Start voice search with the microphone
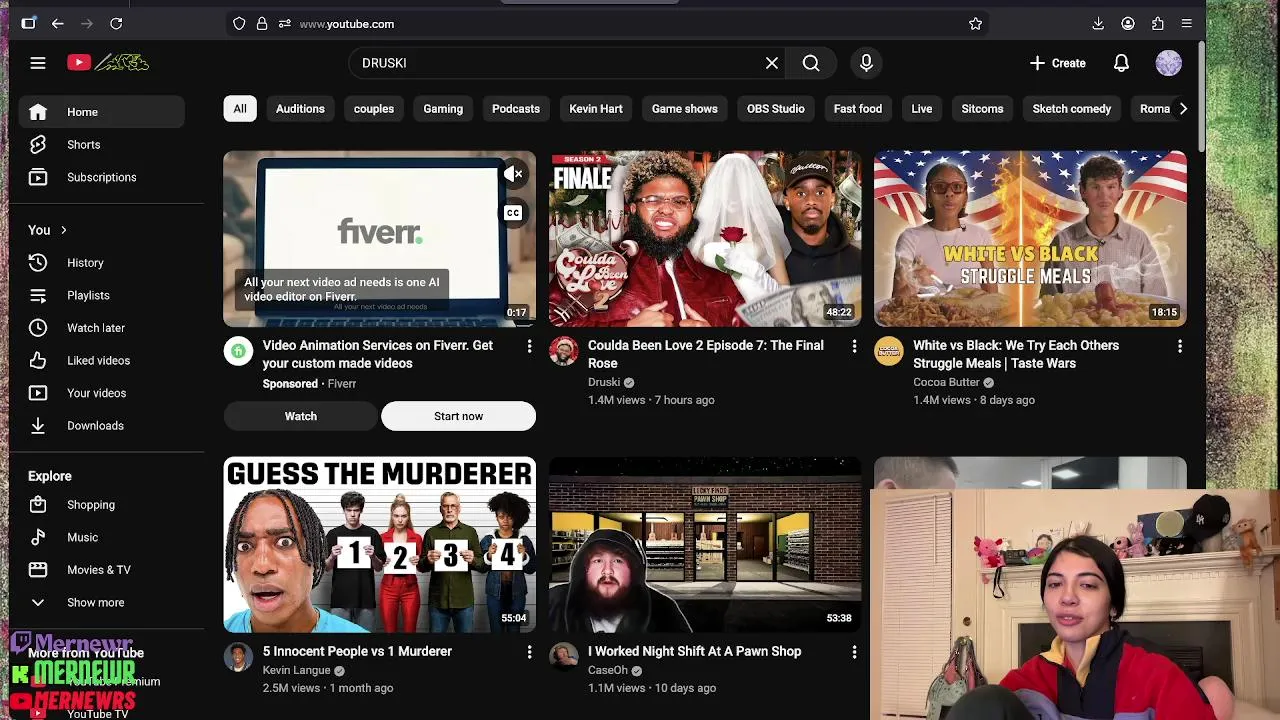This screenshot has height=720, width=1280. [866, 63]
